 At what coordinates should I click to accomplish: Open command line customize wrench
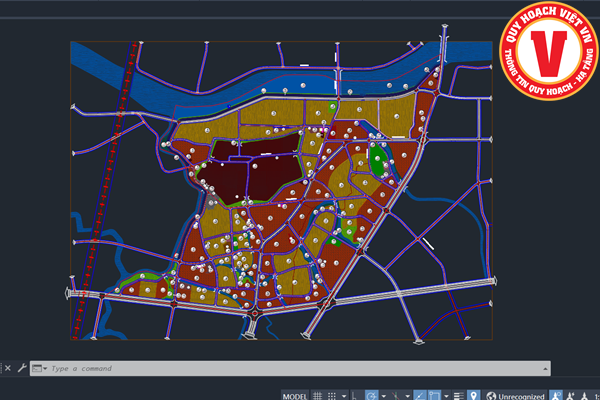22,368
